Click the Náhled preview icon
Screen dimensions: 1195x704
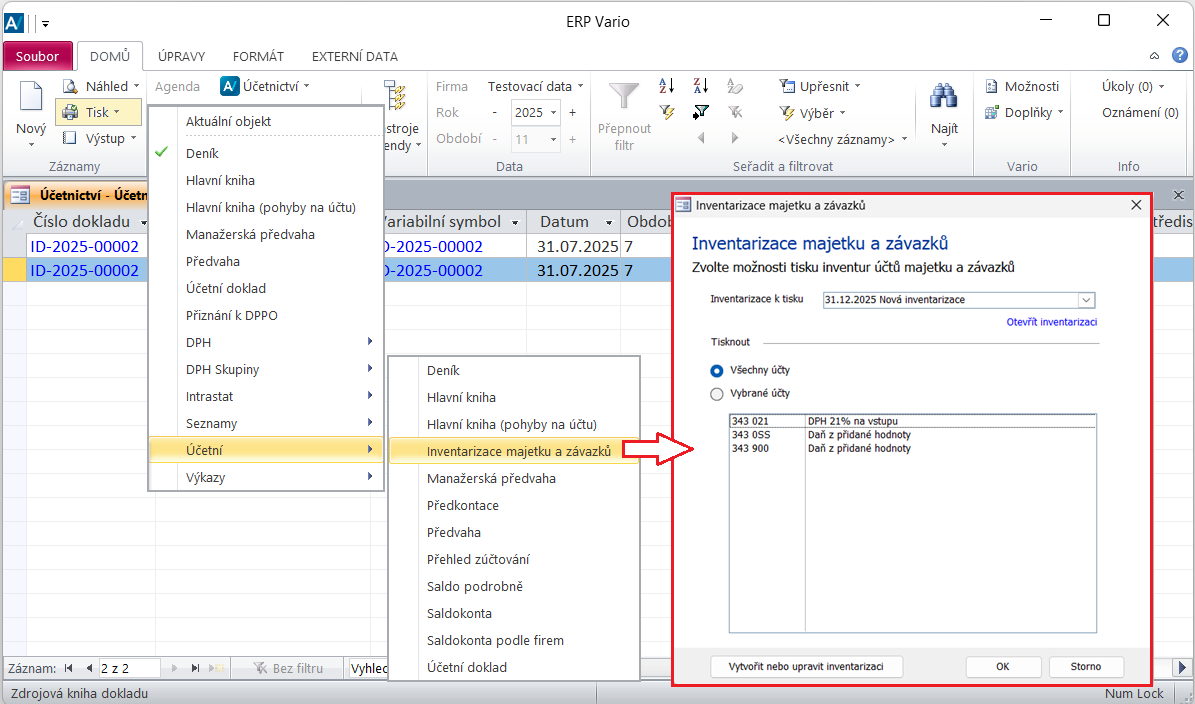(x=70, y=86)
